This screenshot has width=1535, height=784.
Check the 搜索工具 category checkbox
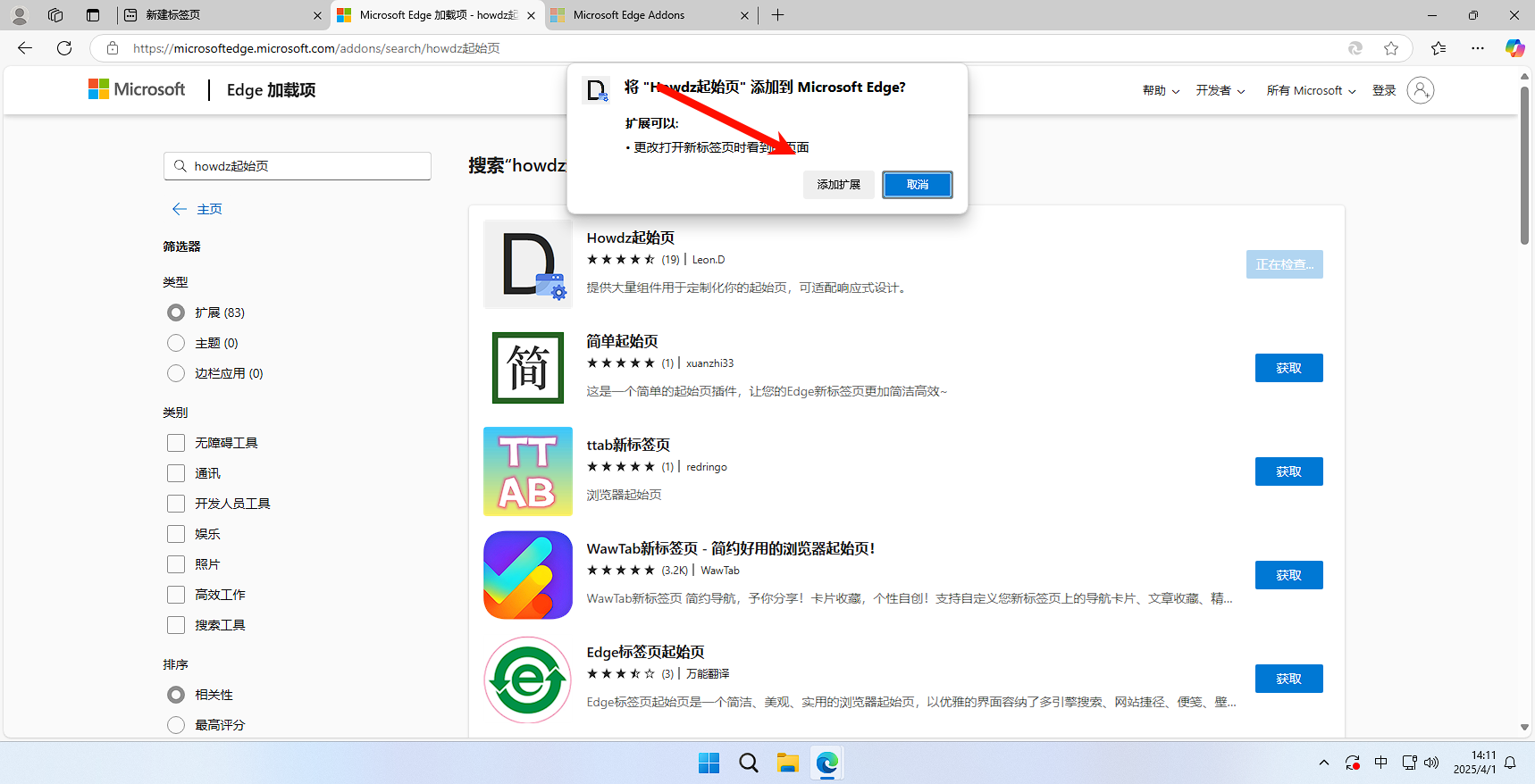(176, 625)
